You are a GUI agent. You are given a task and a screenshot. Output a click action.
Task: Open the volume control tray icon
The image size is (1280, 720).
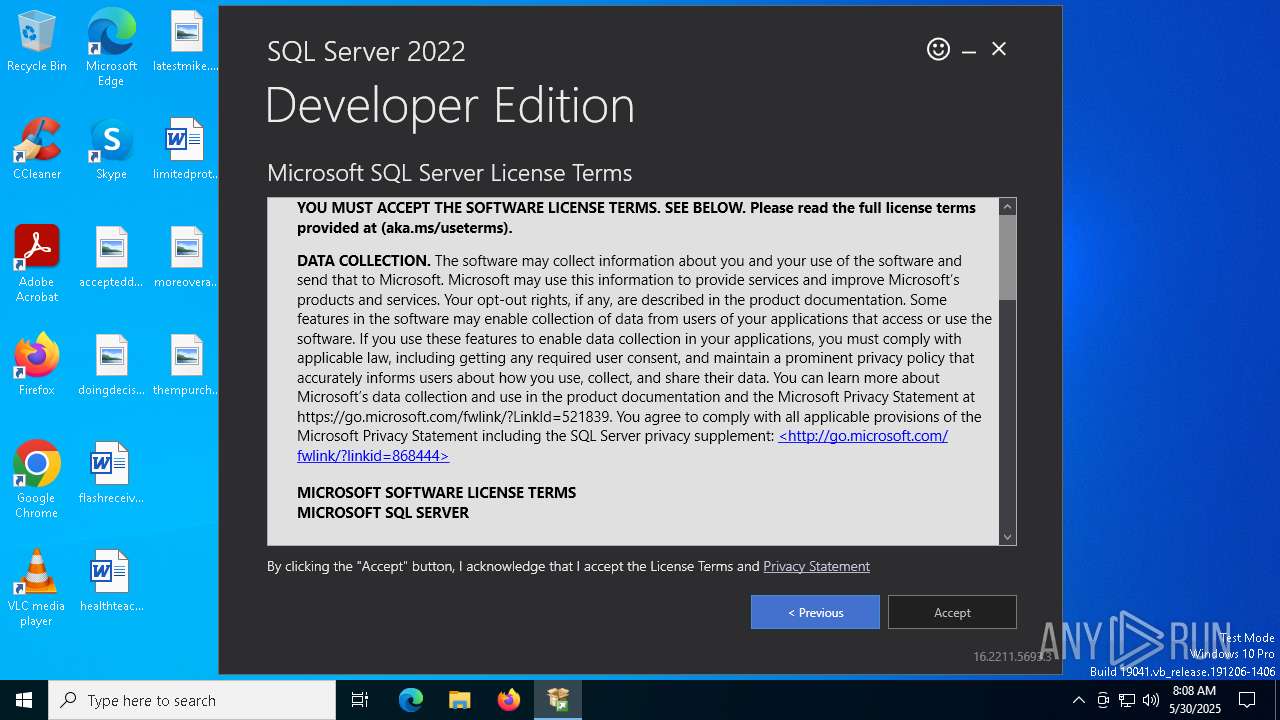click(1151, 700)
